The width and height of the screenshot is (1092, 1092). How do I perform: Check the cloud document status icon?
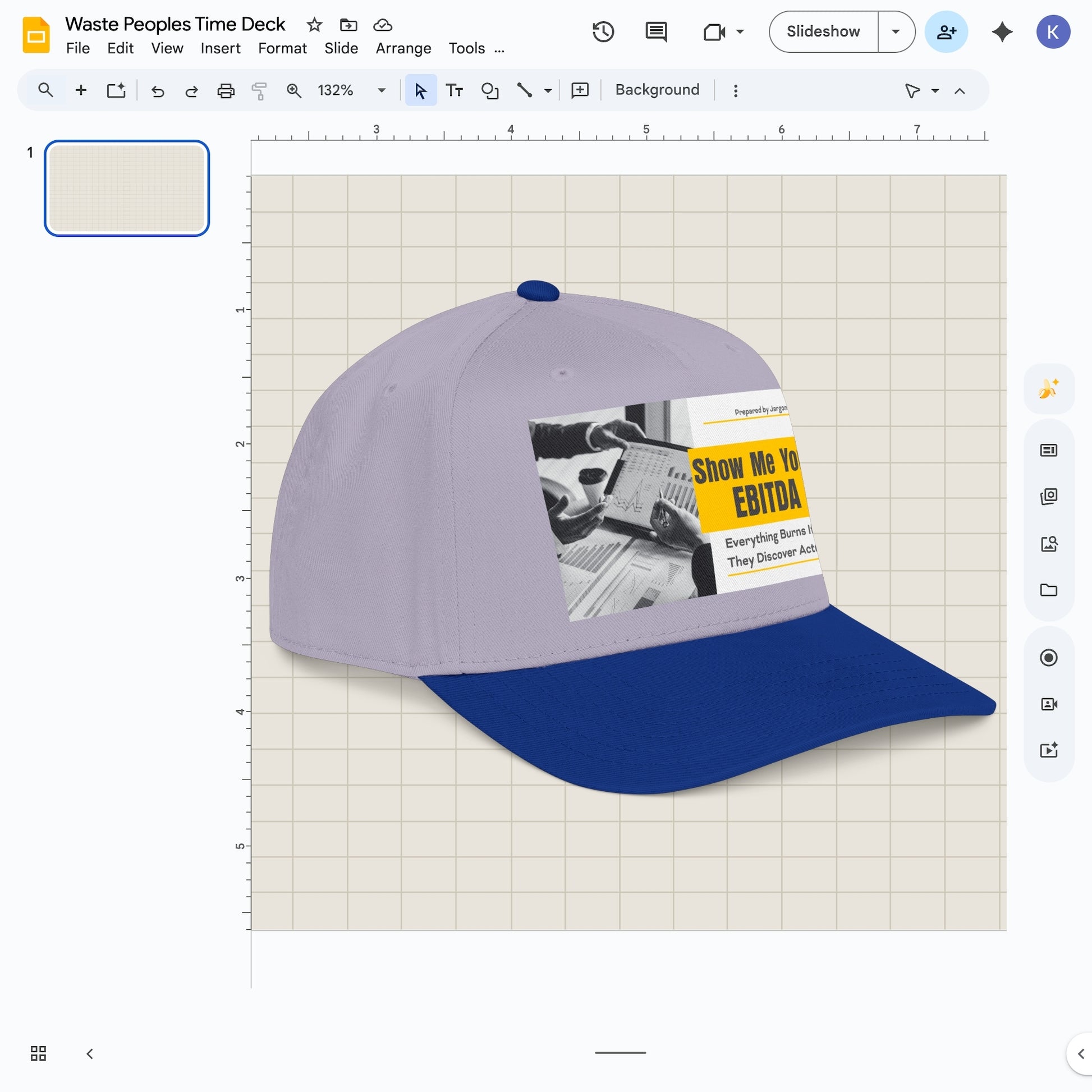(x=383, y=25)
